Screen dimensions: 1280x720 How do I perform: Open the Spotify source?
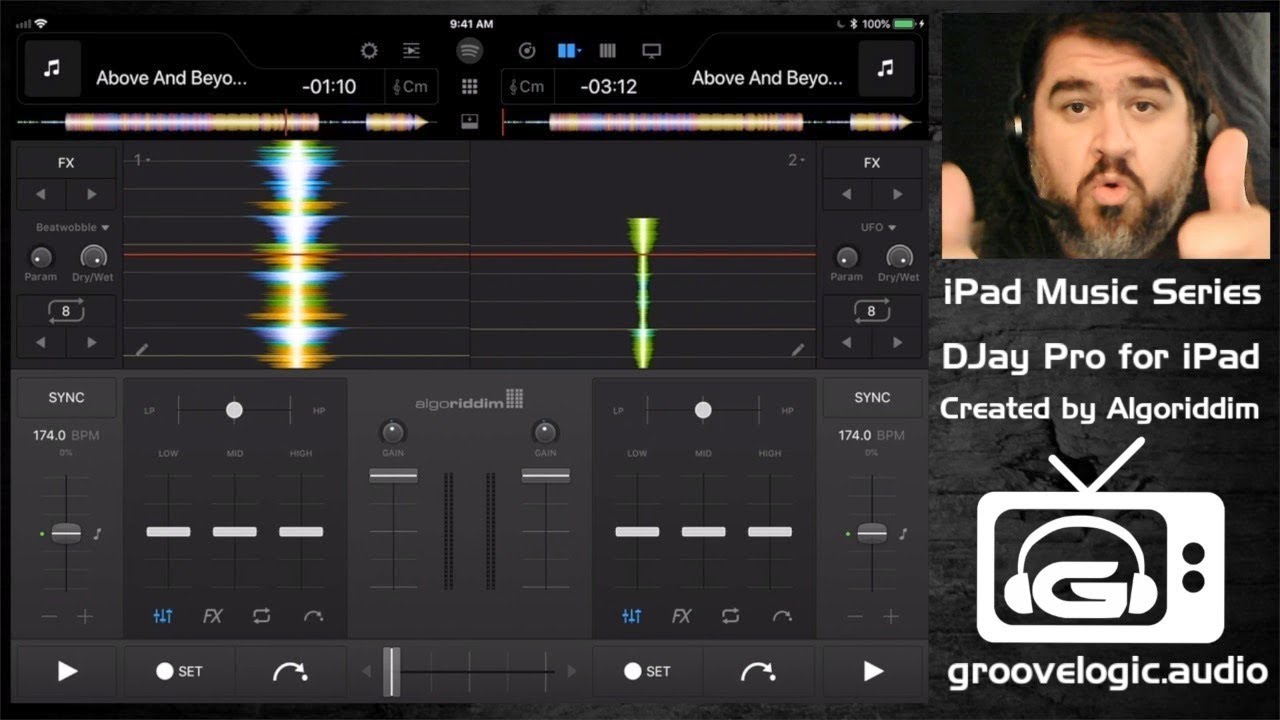(x=469, y=51)
